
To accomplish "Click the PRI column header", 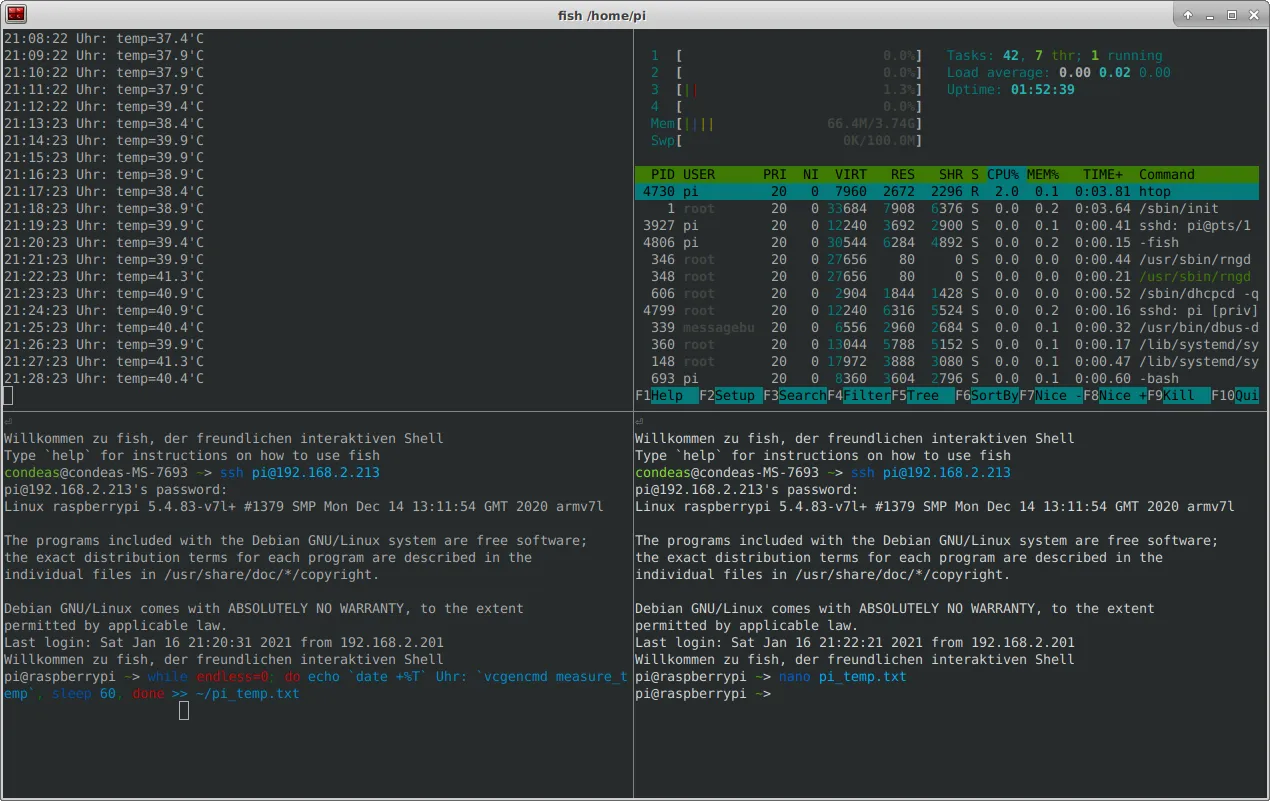I will 775,175.
